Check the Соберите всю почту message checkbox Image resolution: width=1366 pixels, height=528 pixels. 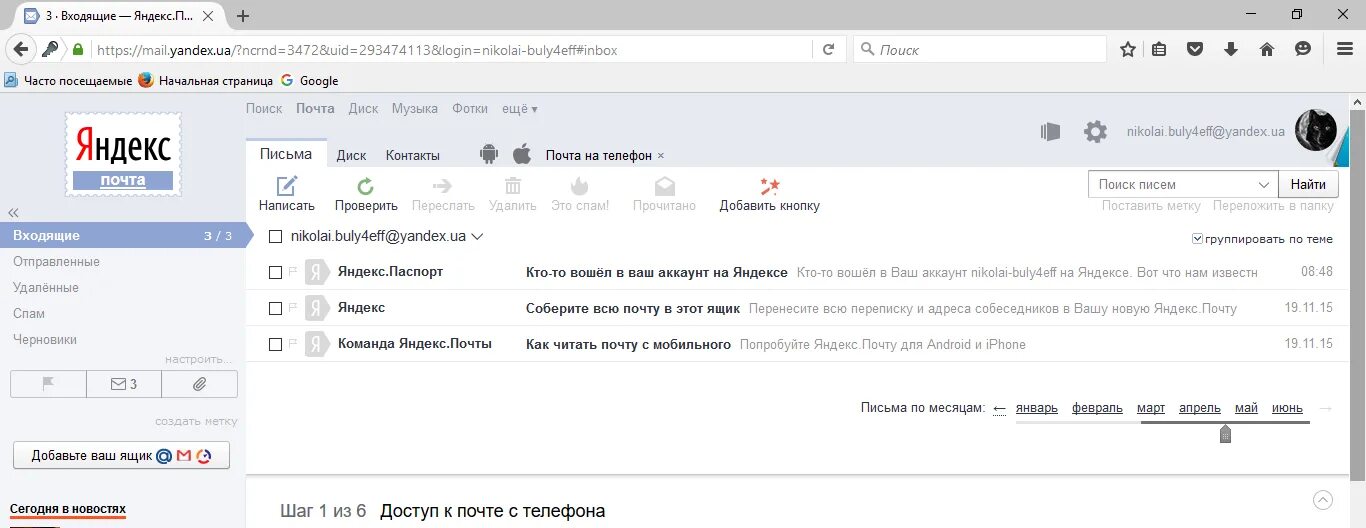point(276,308)
